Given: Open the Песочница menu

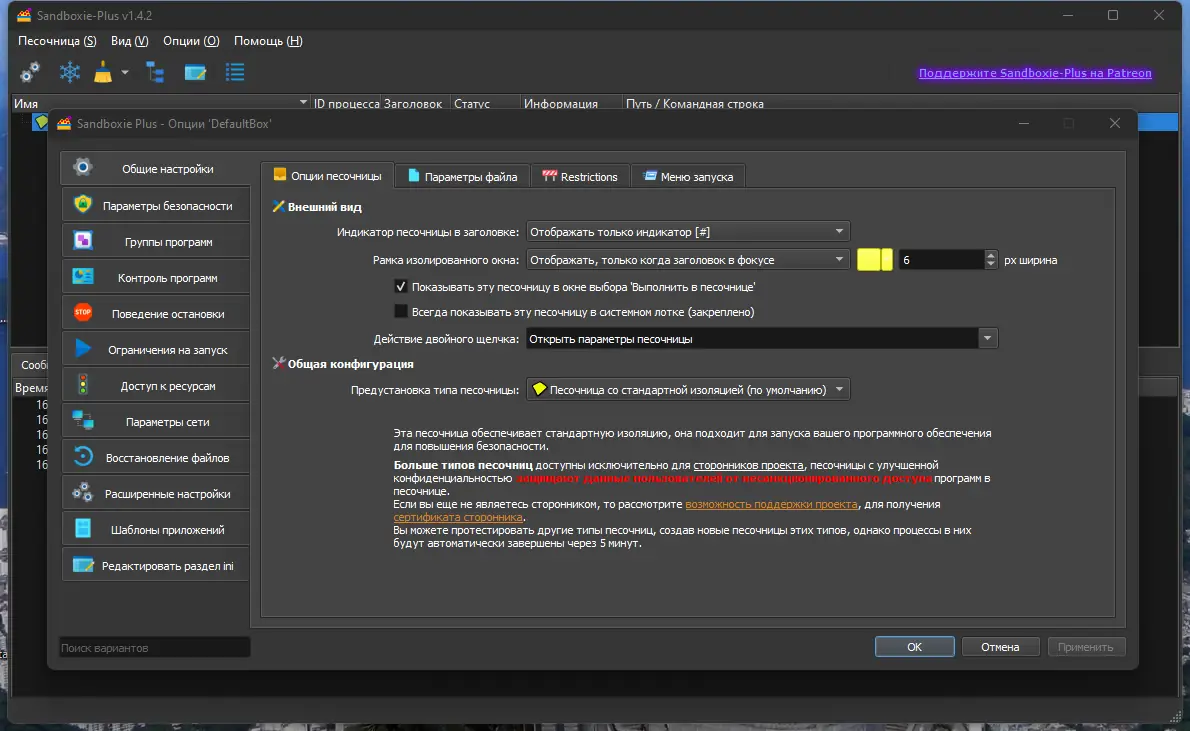Looking at the screenshot, I should point(57,41).
